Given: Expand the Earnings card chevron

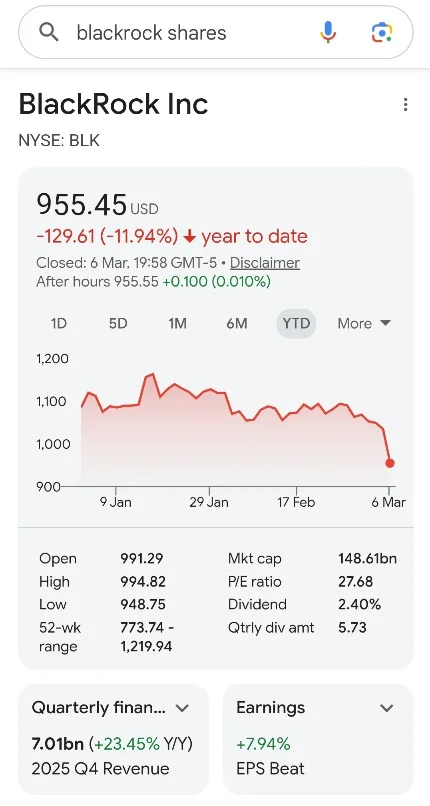Looking at the screenshot, I should pos(386,708).
